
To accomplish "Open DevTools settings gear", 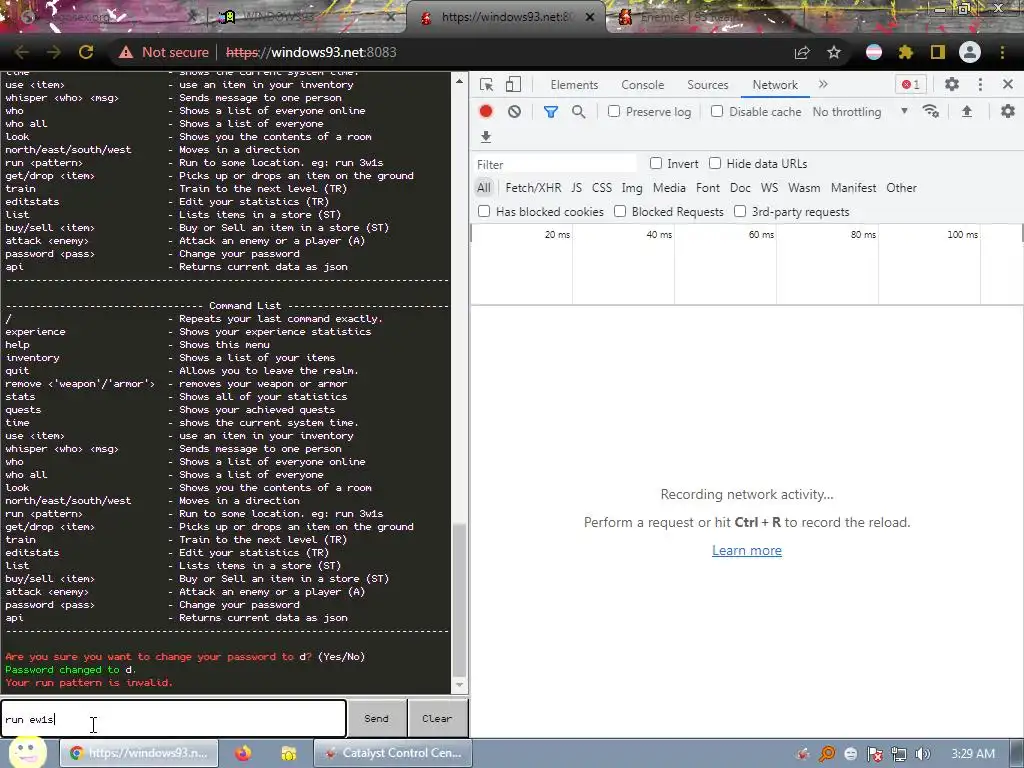I will coord(952,84).
